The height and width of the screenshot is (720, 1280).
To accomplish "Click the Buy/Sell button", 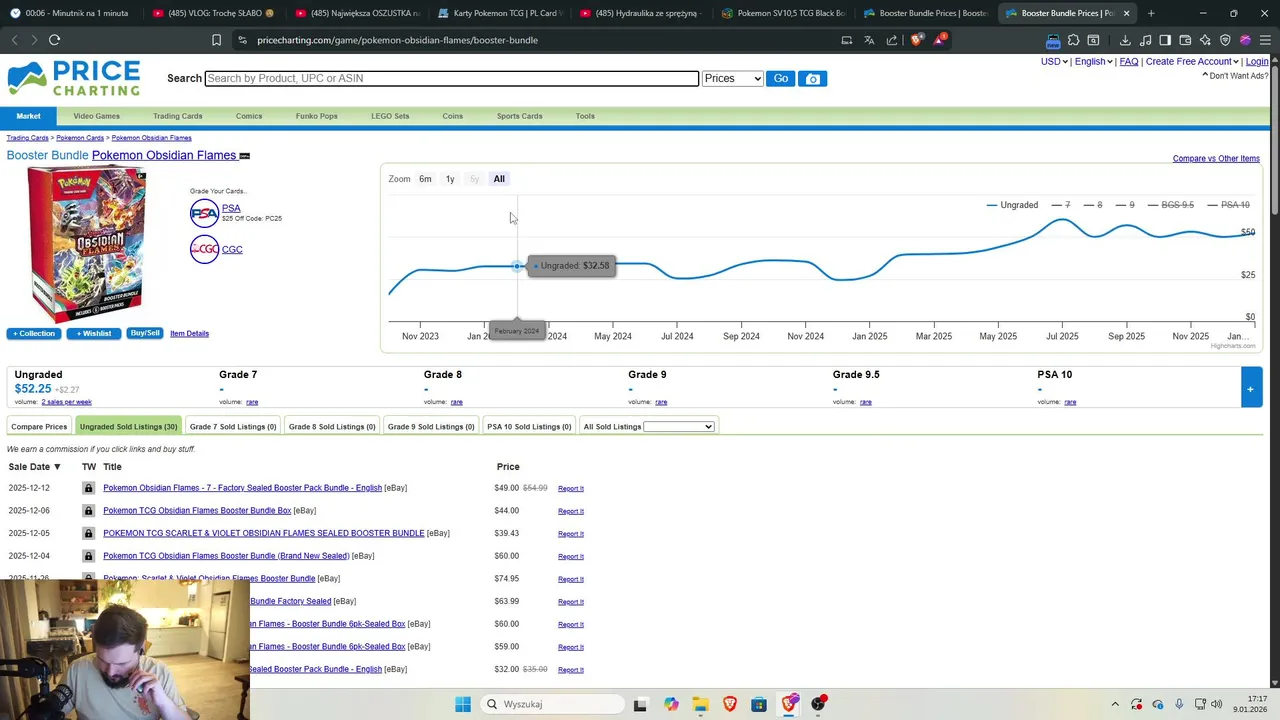I will pyautogui.click(x=145, y=333).
